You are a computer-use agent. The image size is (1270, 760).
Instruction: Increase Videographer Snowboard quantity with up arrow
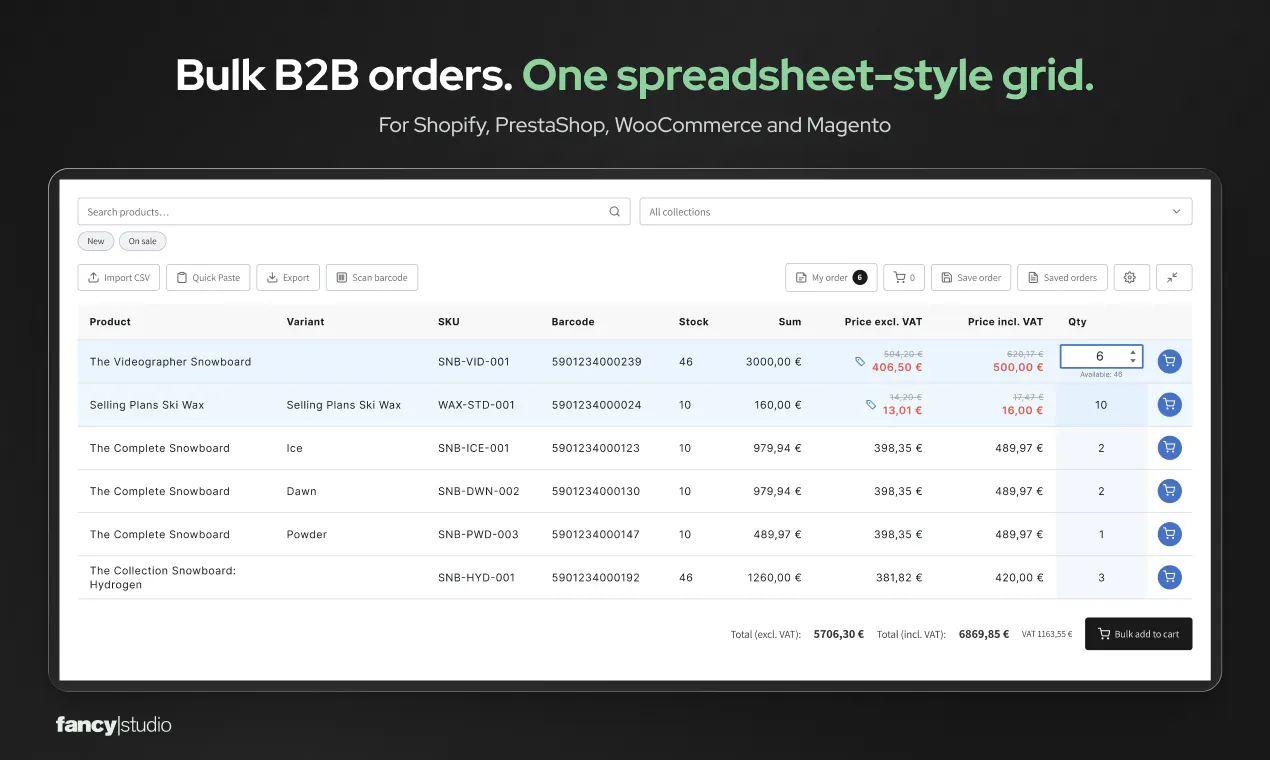coord(1133,352)
